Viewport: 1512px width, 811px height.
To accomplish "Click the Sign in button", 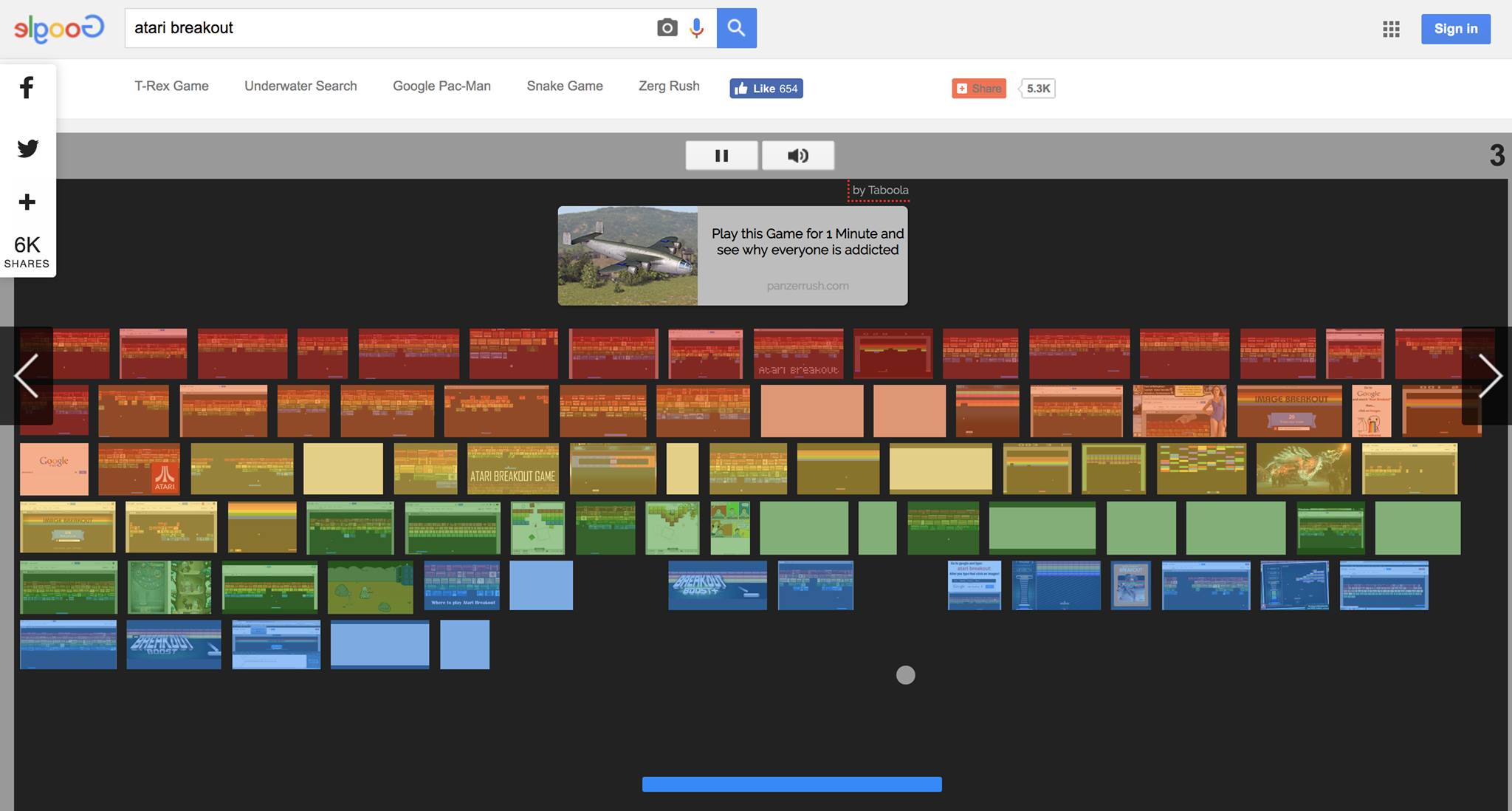I will [1456, 29].
